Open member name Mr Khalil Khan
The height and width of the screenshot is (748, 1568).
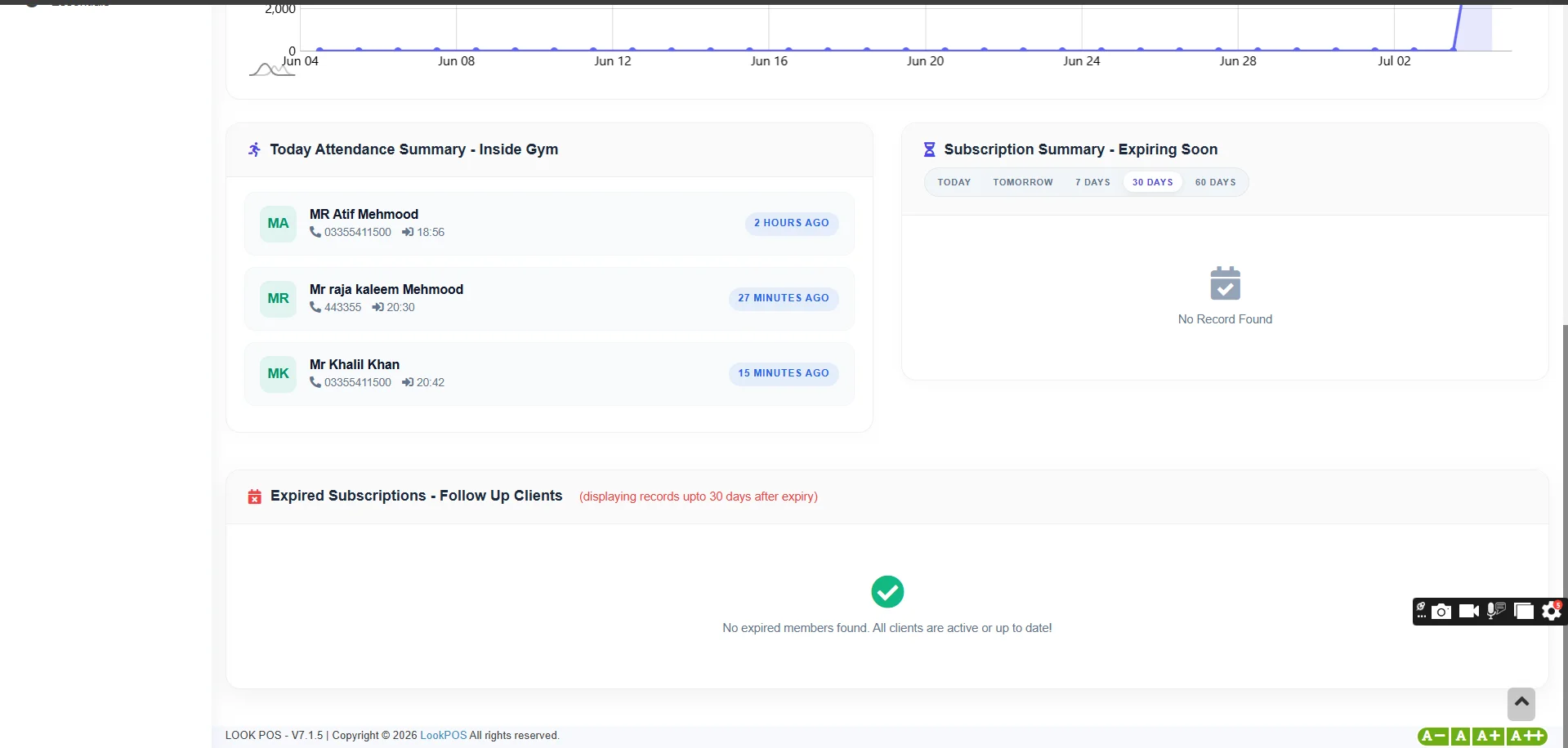pos(355,364)
